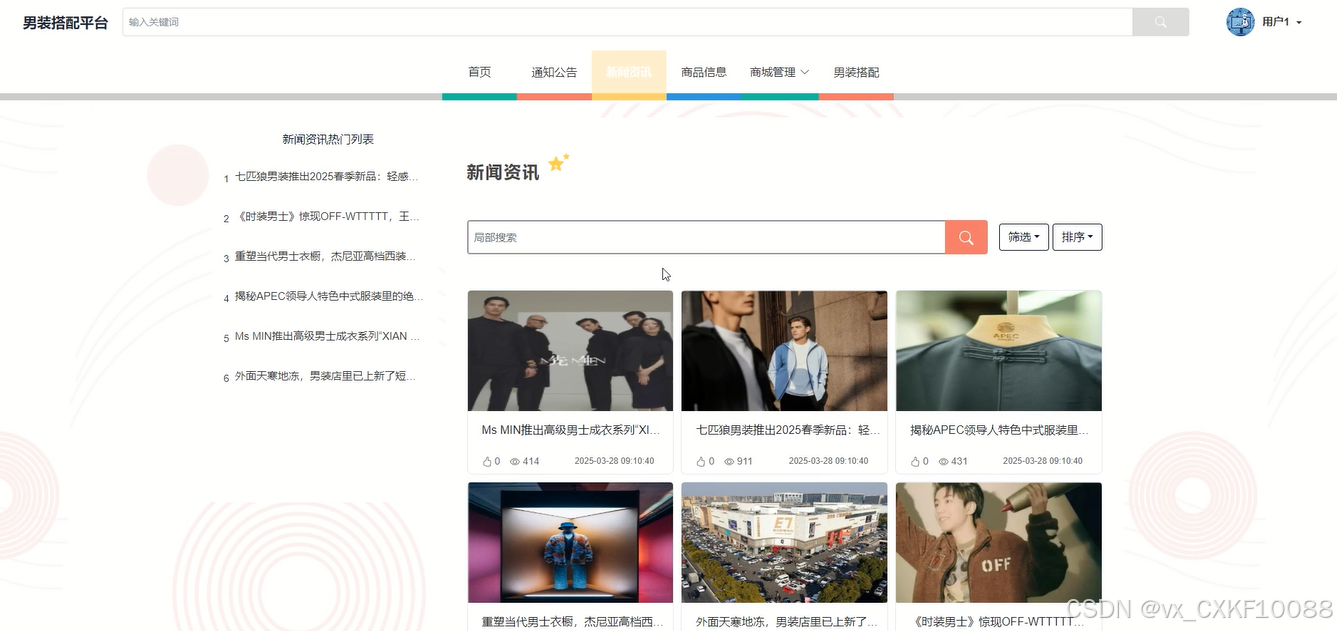Expand the 商城管理 menu
The height and width of the screenshot is (631, 1337).
(x=780, y=72)
